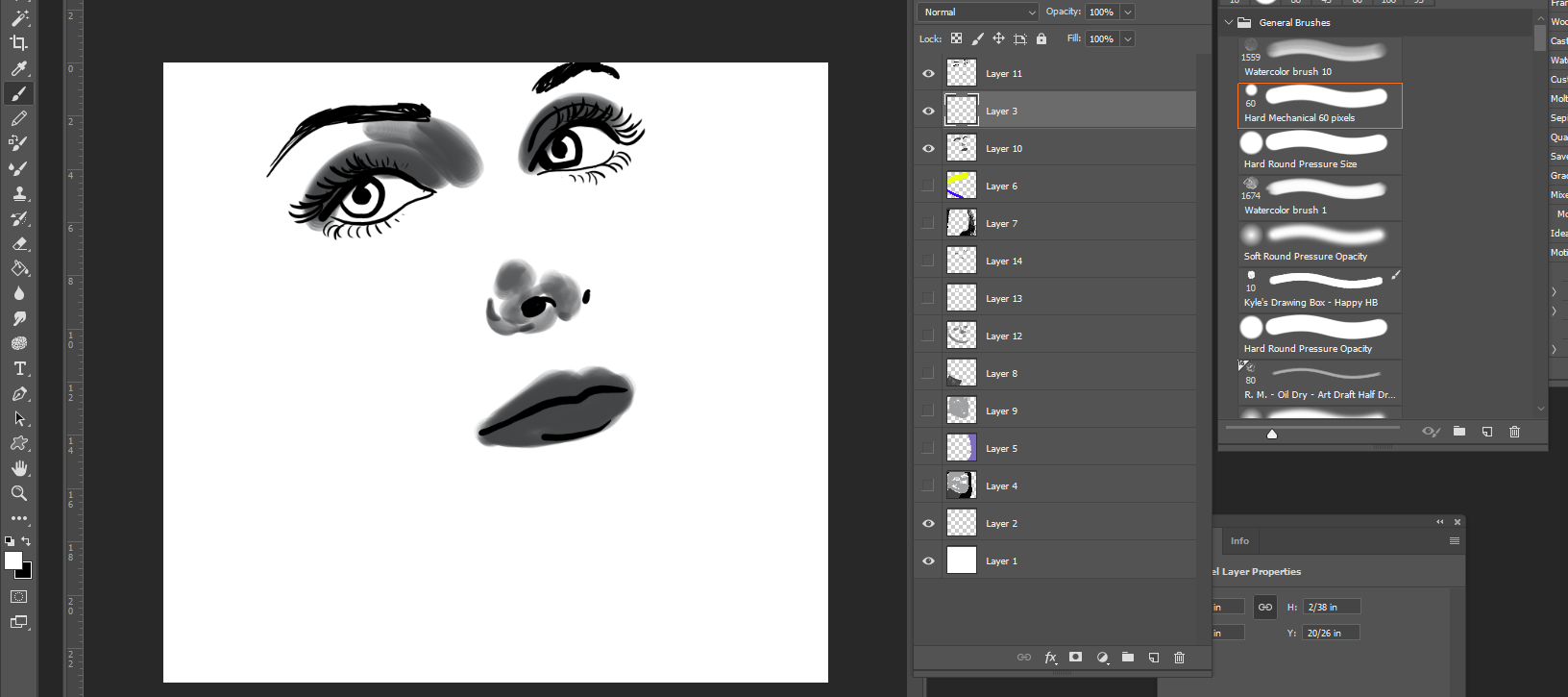The image size is (1568, 697).
Task: Choose Watercolor brush 1 preset
Action: 1319,197
